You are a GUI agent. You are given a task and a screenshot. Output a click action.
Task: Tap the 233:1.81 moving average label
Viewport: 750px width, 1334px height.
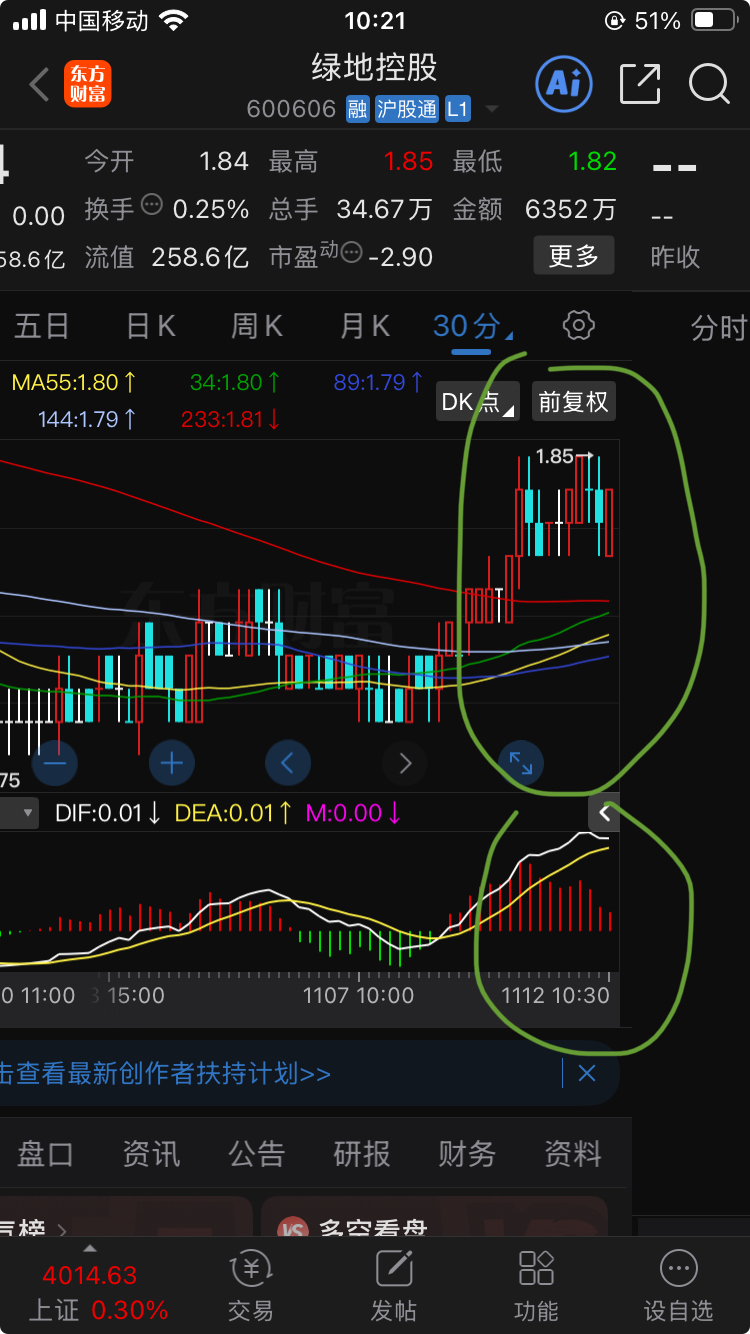coord(231,420)
